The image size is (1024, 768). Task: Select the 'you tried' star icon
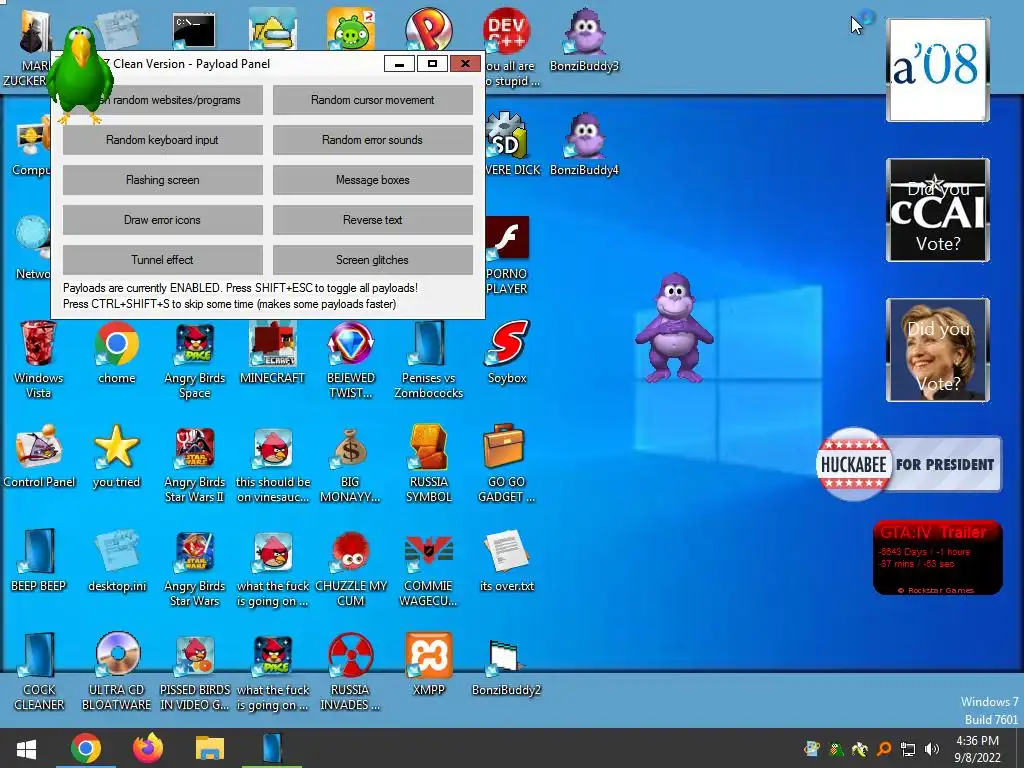[x=117, y=457]
